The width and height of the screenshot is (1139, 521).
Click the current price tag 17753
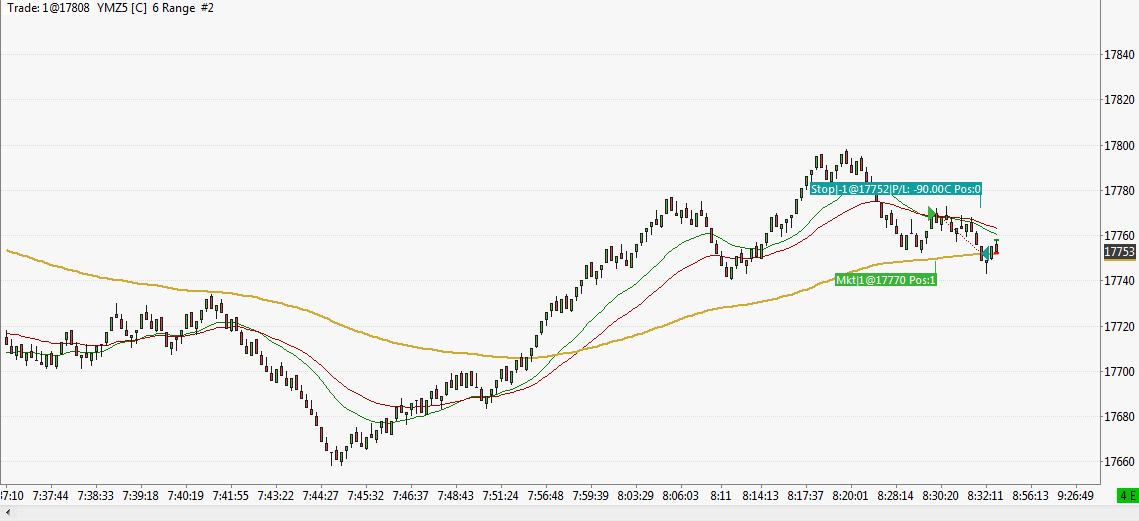(x=1119, y=252)
